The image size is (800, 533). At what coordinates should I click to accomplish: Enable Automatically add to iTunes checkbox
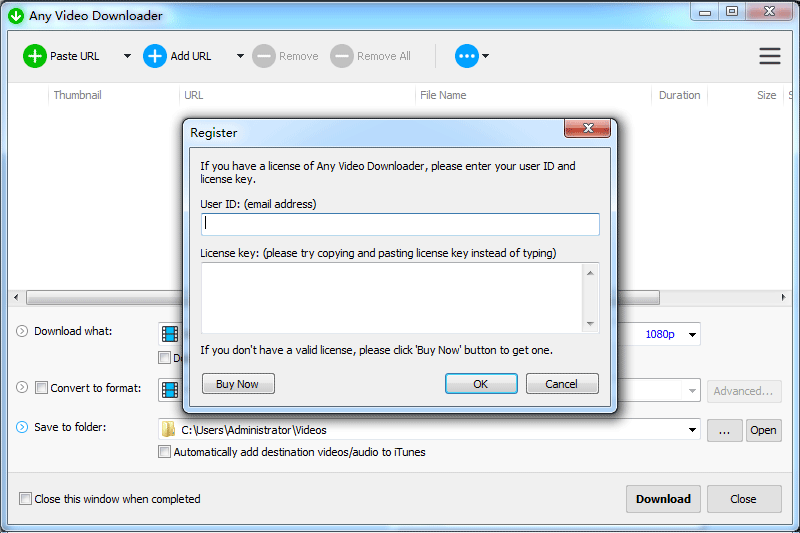[164, 452]
